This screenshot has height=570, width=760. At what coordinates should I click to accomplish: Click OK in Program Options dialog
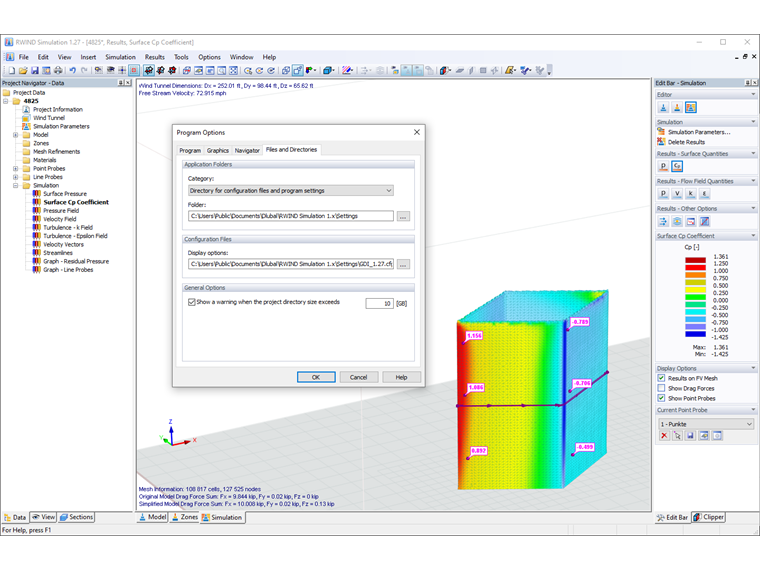pyautogui.click(x=316, y=377)
